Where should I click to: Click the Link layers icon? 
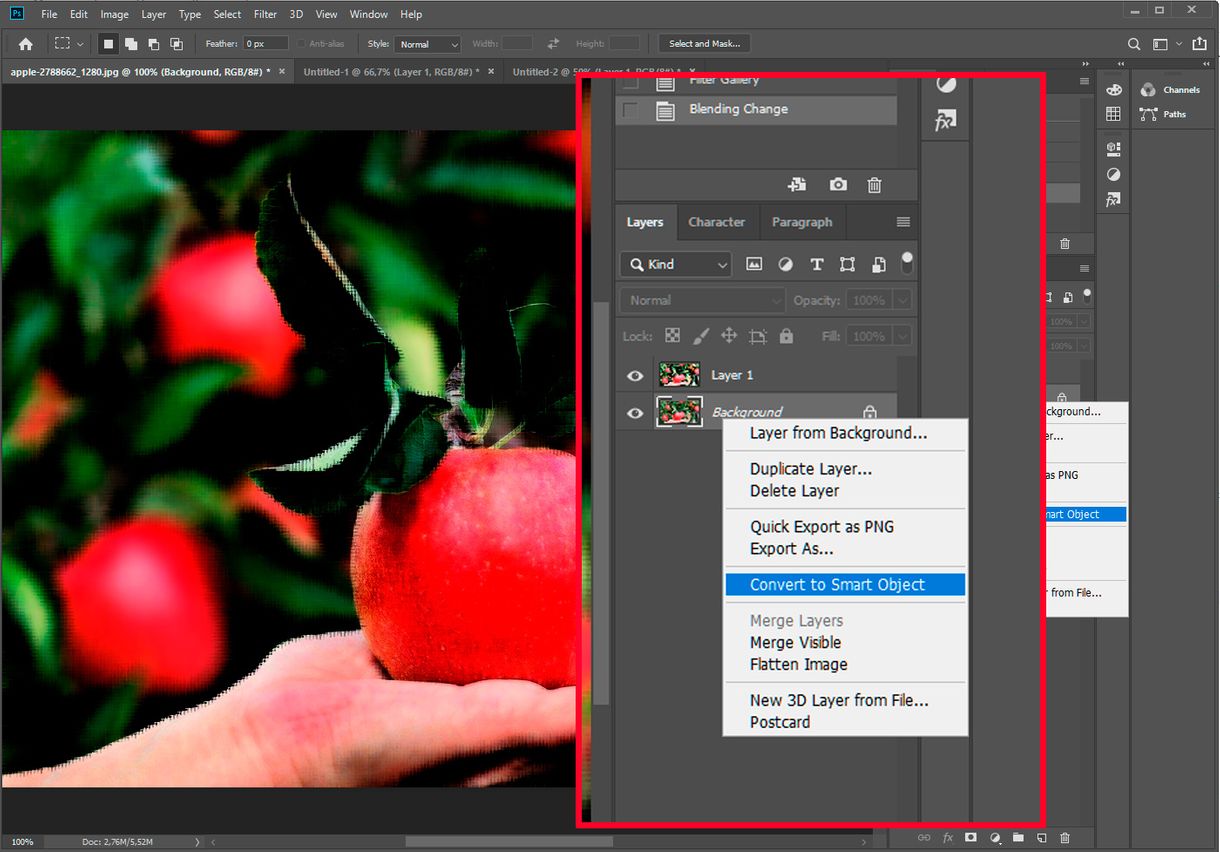(x=923, y=837)
